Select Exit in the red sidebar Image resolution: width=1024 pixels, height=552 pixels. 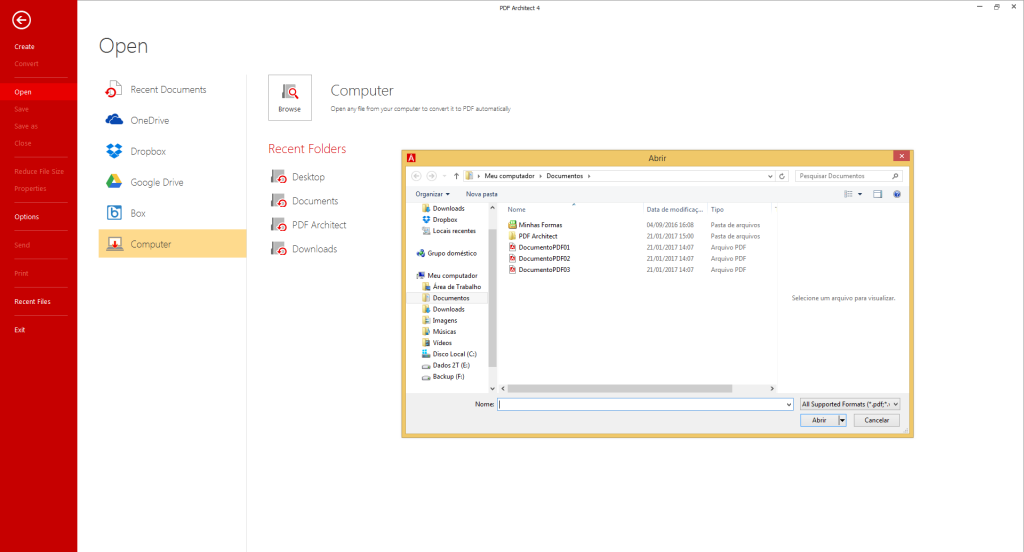(20, 330)
